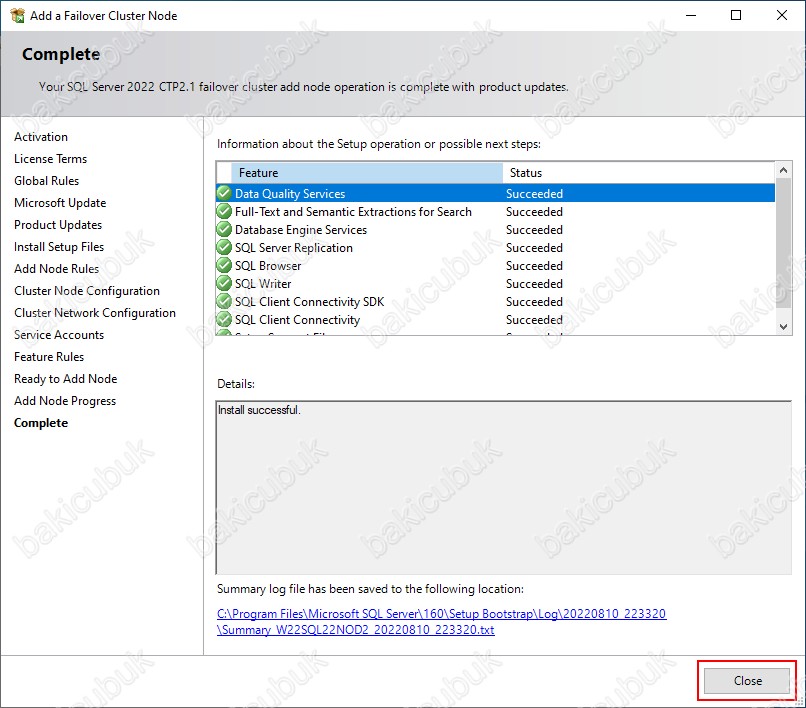
Task: Select Full-Text and Semantic Extractions for Search row
Action: coord(496,211)
